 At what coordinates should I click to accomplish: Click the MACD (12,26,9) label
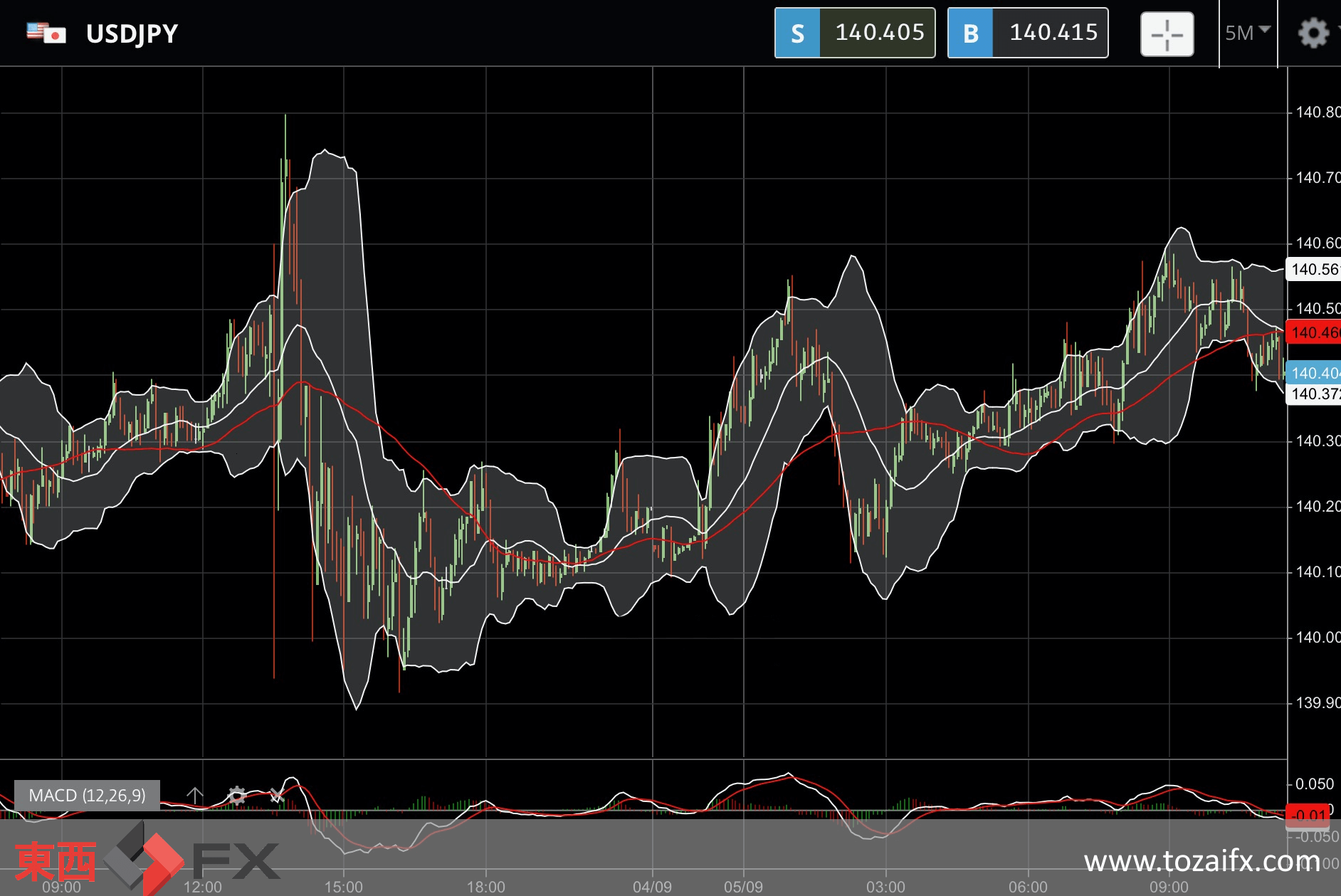point(87,795)
